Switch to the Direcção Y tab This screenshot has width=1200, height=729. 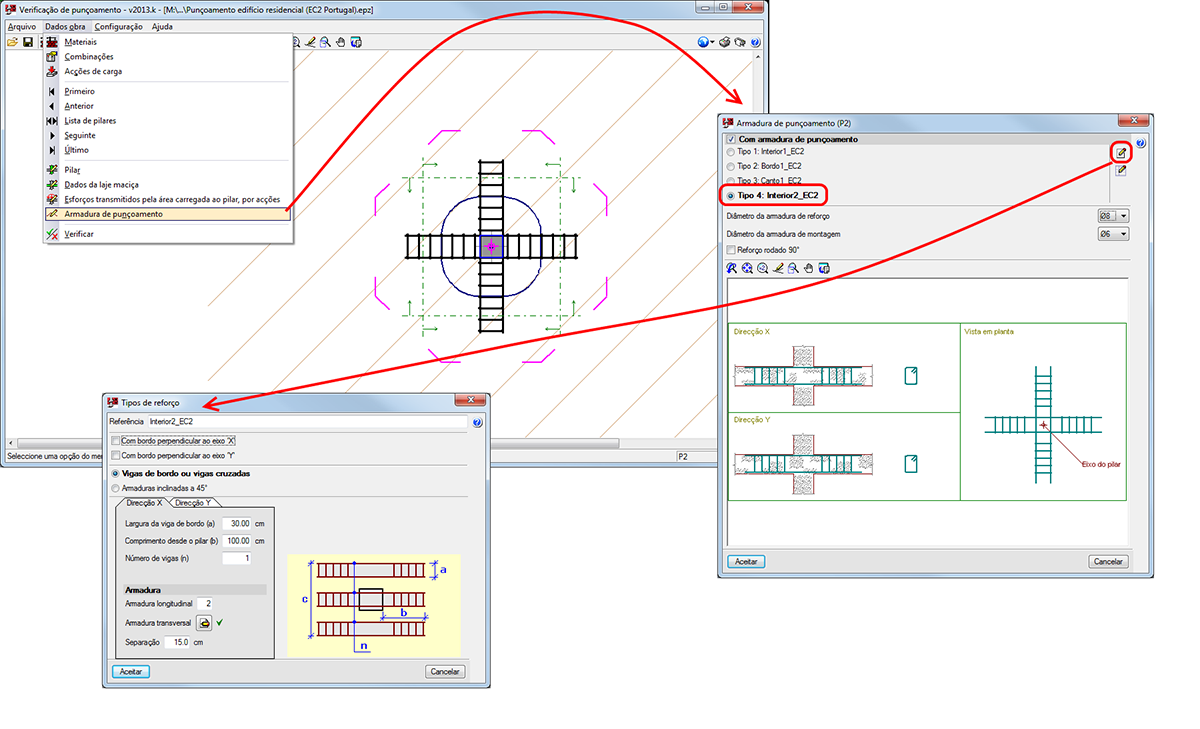click(193, 503)
